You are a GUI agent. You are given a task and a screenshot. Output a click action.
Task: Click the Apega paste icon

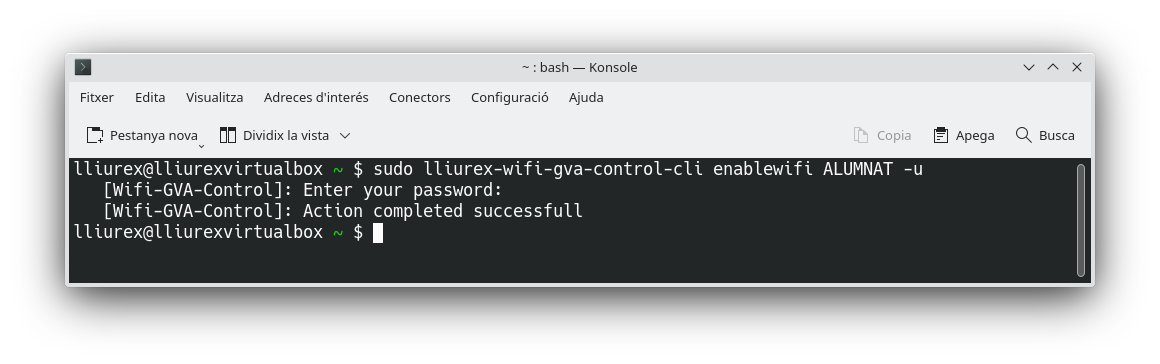click(940, 135)
